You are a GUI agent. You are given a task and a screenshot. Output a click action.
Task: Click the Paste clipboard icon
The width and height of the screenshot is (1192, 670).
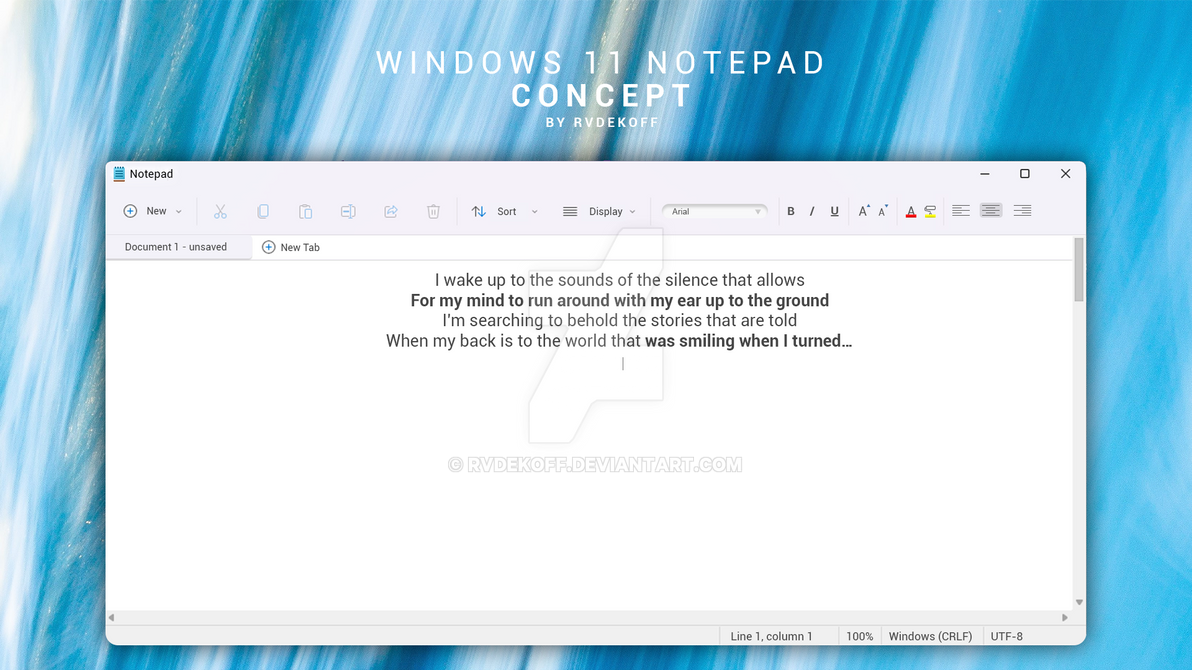coord(306,211)
